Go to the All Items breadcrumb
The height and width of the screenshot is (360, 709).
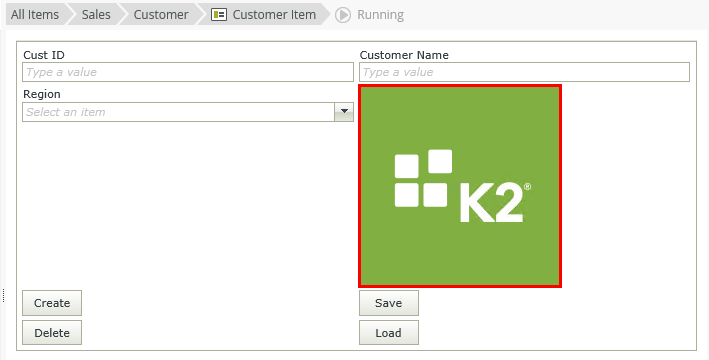coord(35,14)
